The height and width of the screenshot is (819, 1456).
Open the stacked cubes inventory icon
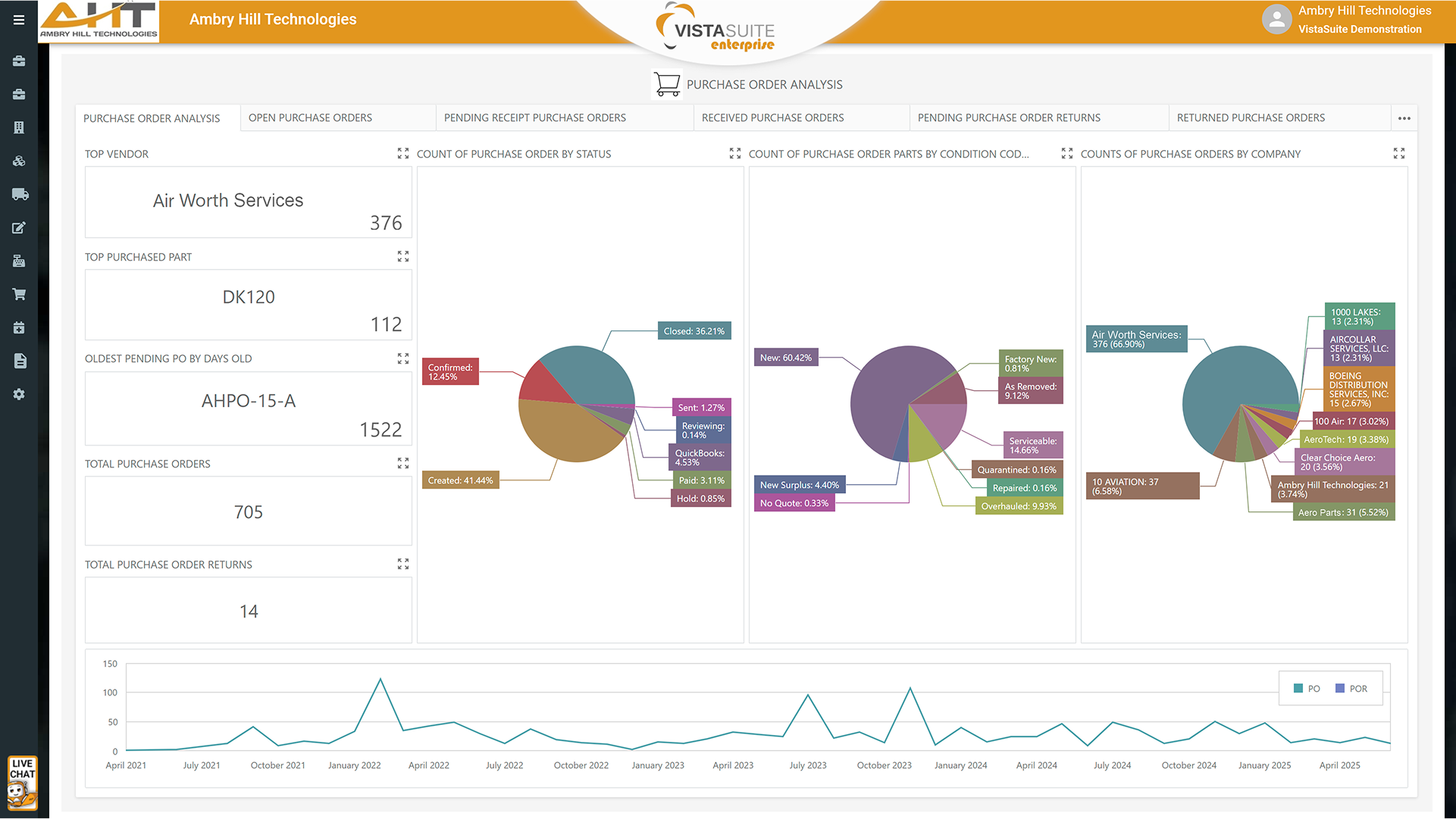19,161
